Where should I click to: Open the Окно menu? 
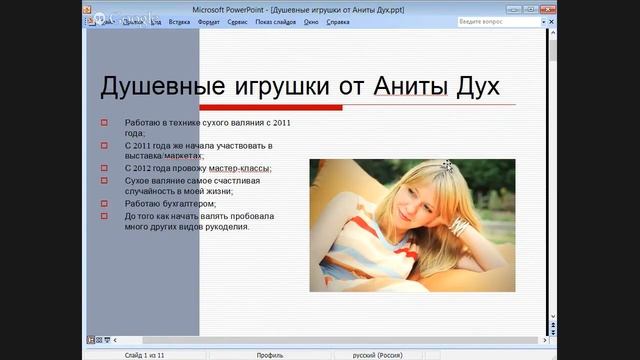311,22
